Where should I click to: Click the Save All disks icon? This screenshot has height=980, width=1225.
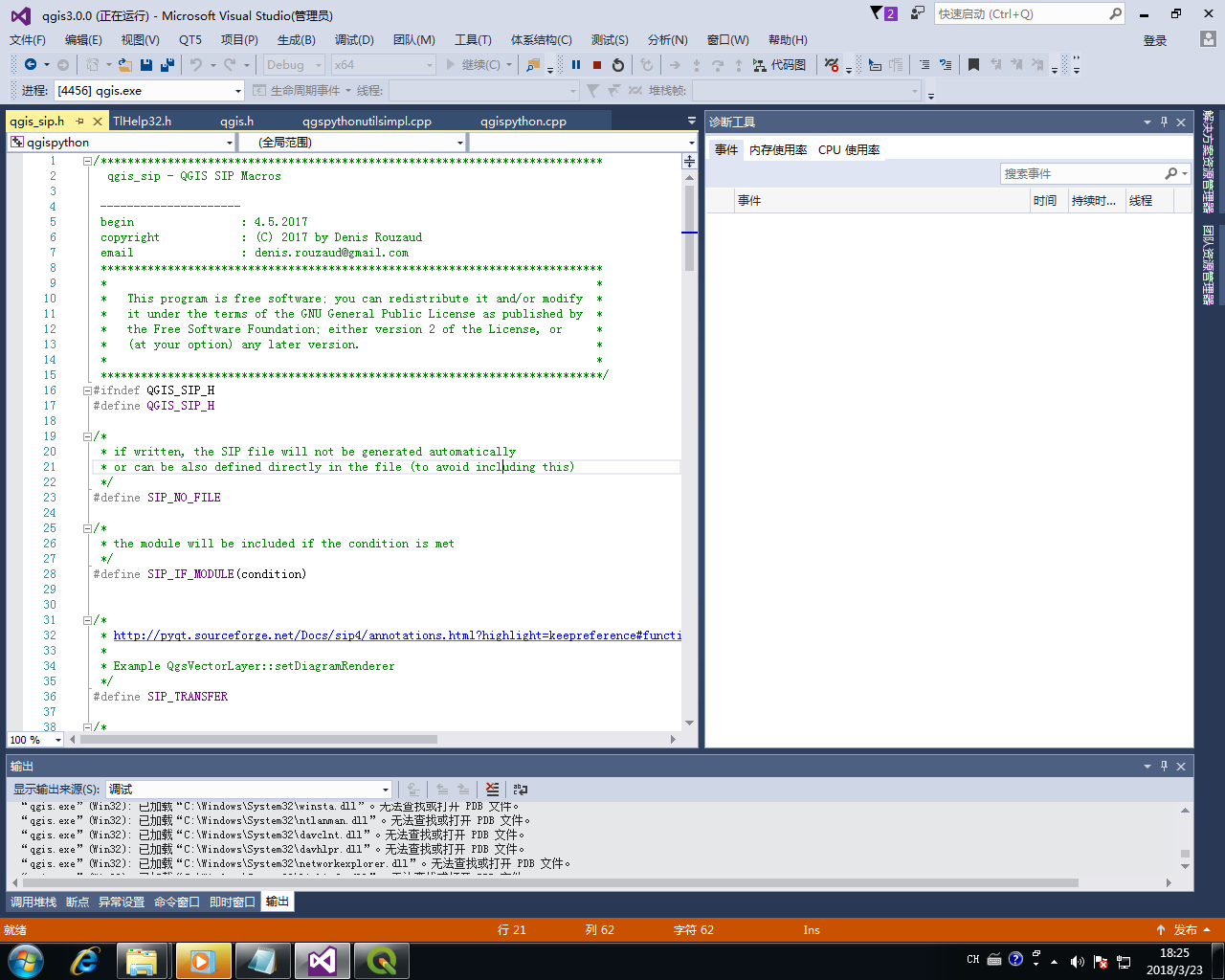click(x=167, y=64)
